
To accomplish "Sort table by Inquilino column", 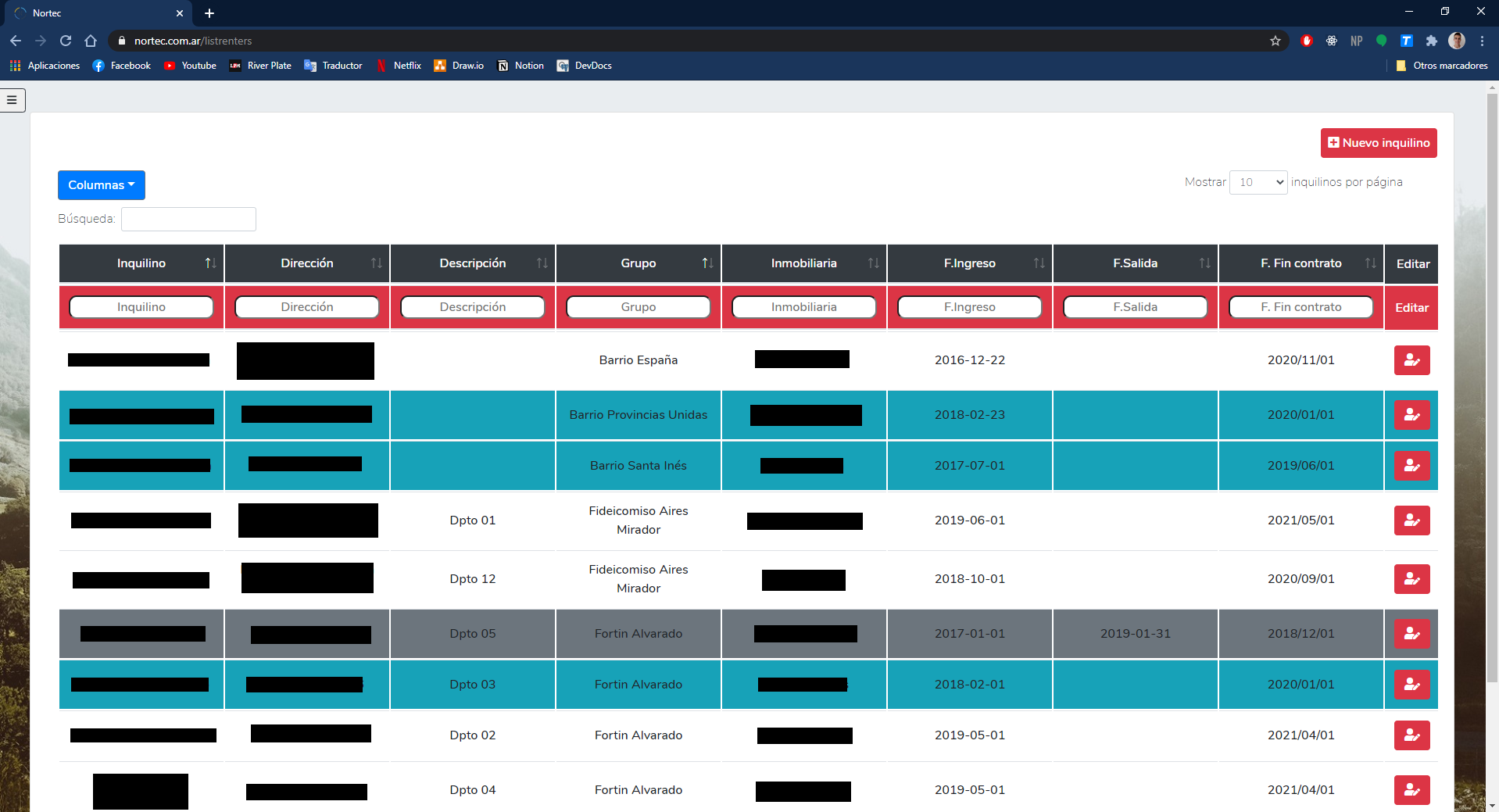I will click(141, 263).
